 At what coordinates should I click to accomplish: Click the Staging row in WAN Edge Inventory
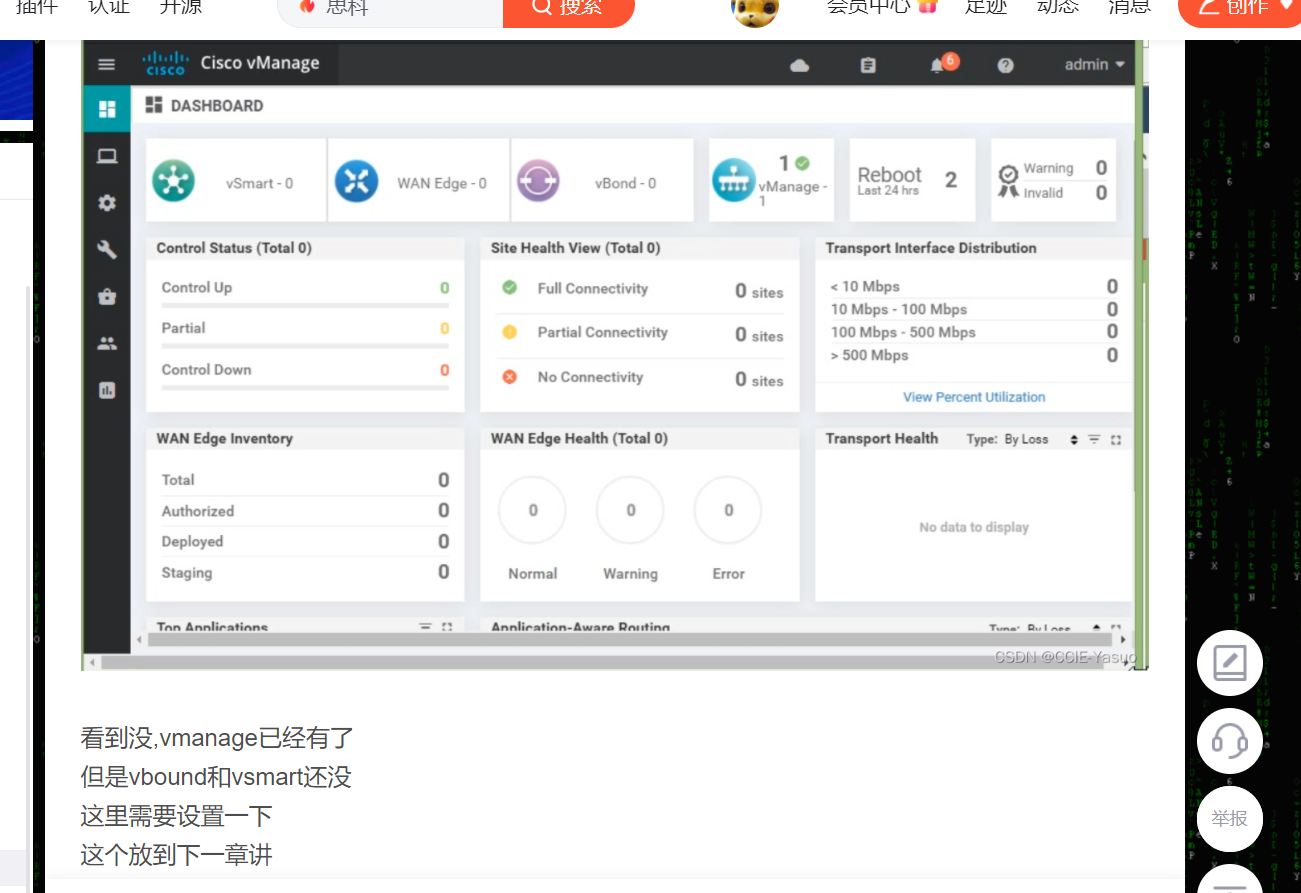[x=305, y=573]
